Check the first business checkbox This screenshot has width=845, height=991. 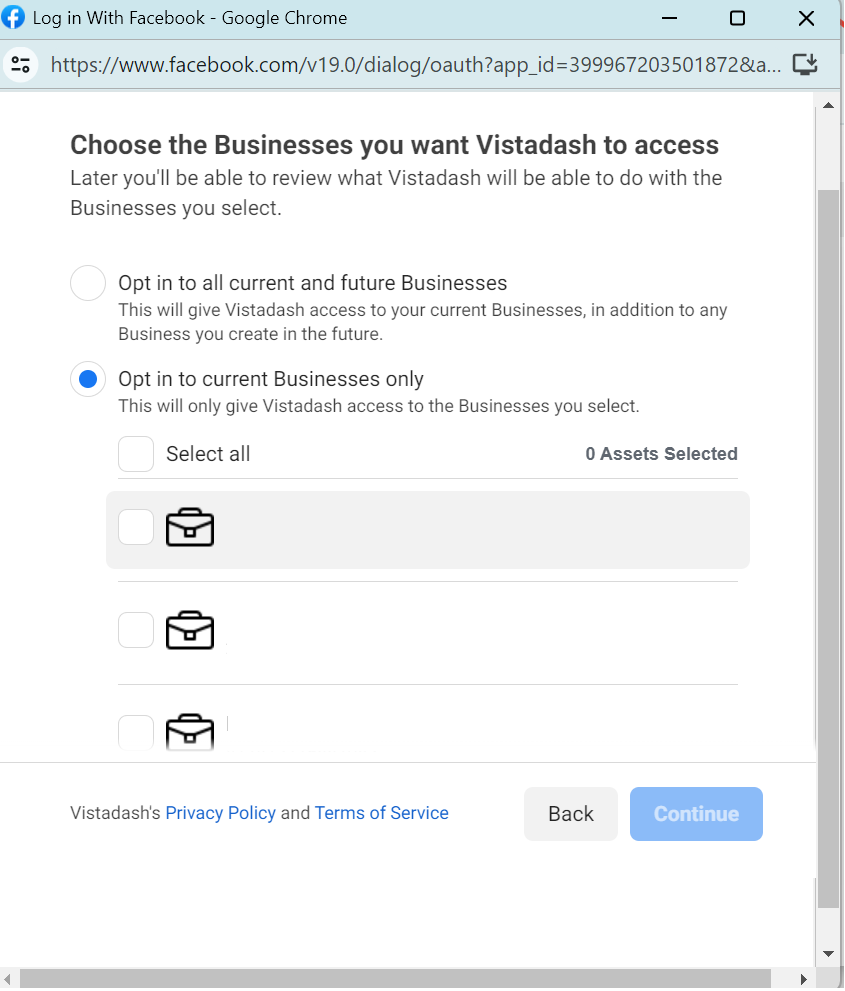(136, 527)
